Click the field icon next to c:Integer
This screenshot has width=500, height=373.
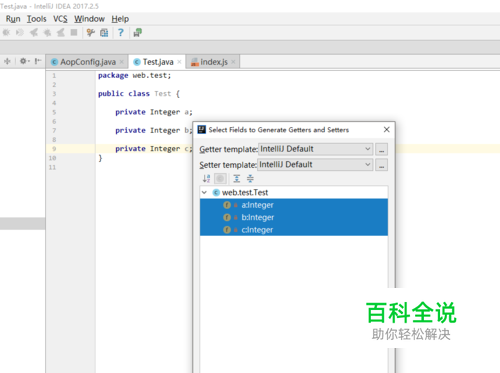227,230
